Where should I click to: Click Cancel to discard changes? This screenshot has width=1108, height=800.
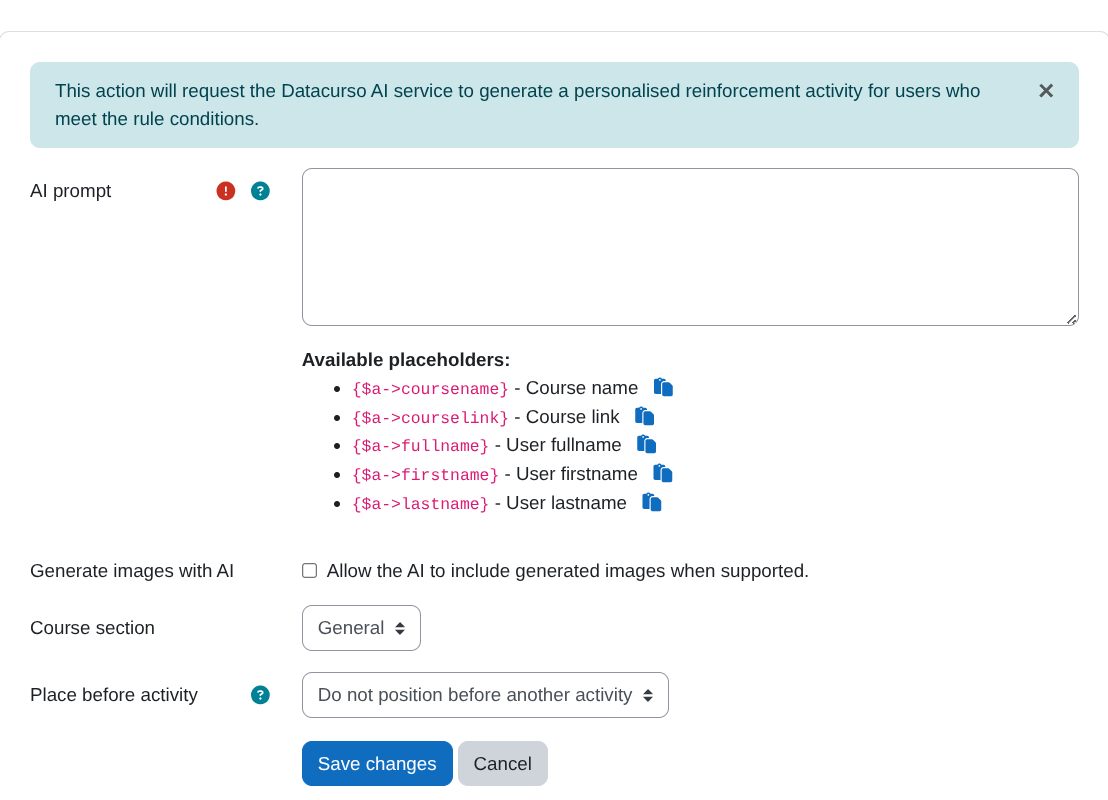coord(502,763)
